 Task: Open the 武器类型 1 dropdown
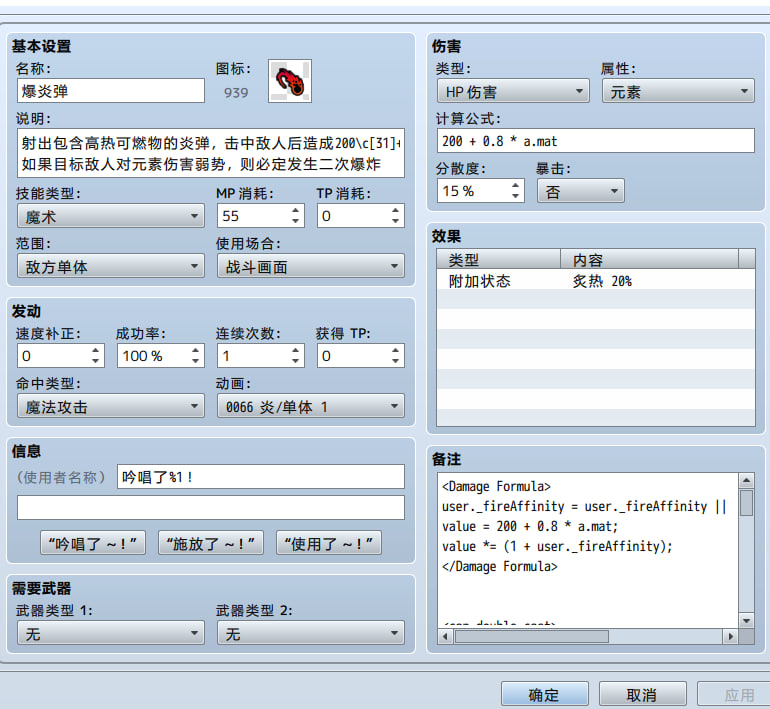coord(111,633)
